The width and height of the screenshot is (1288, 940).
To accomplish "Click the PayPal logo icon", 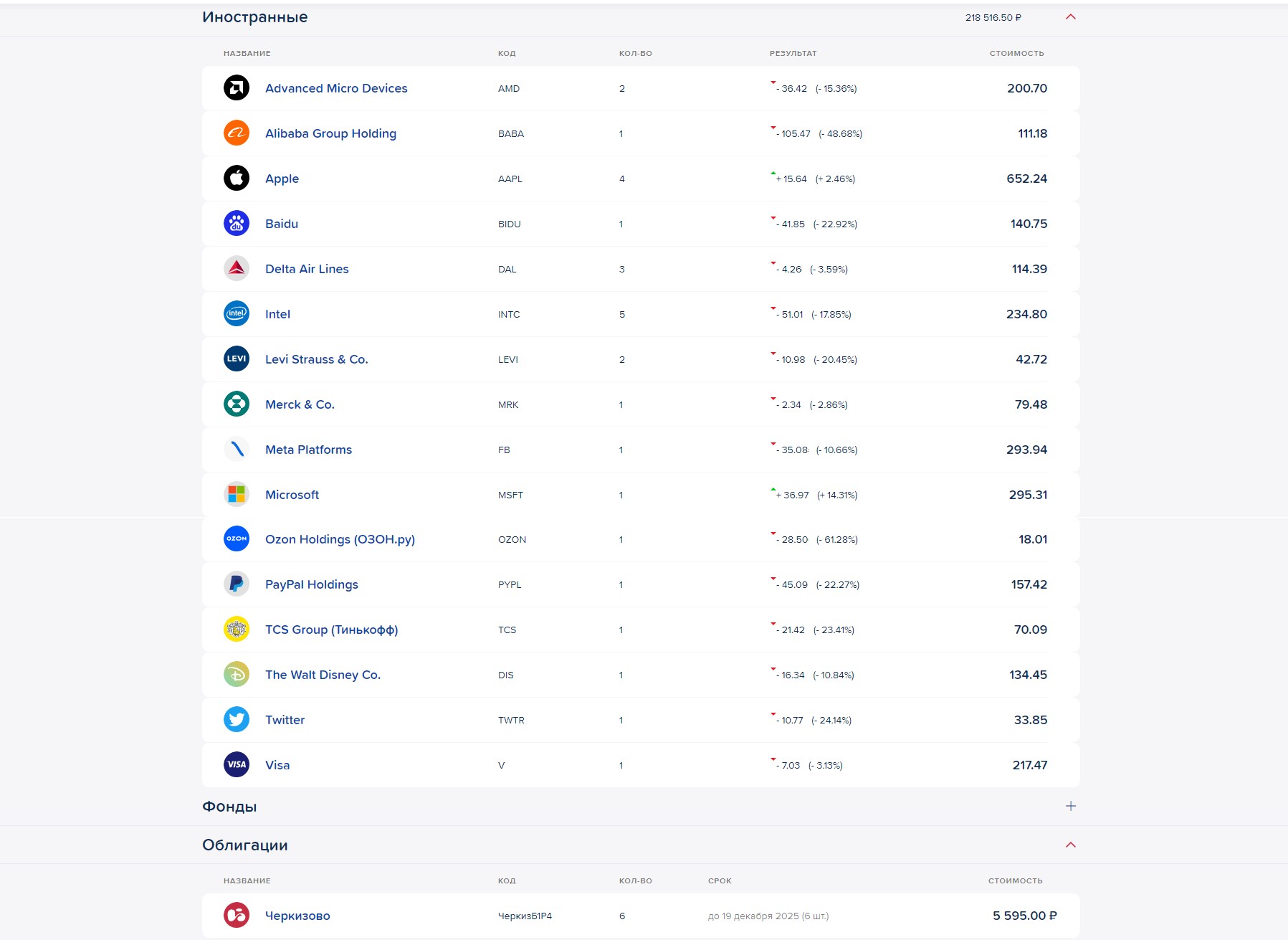I will point(237,584).
